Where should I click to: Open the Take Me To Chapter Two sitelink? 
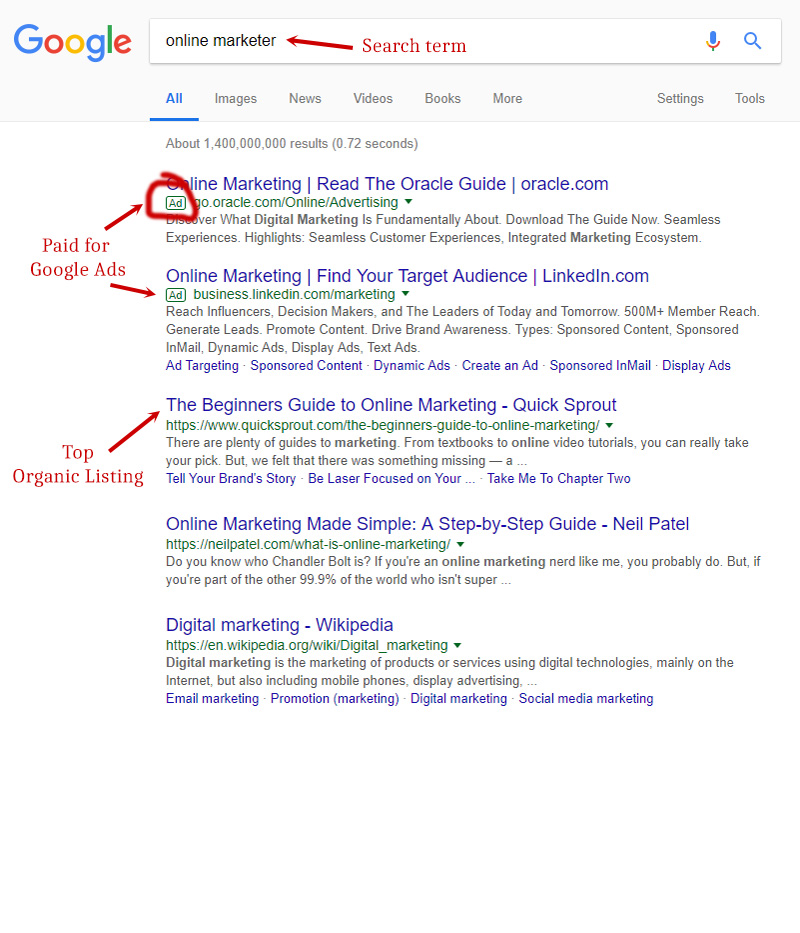(x=558, y=478)
